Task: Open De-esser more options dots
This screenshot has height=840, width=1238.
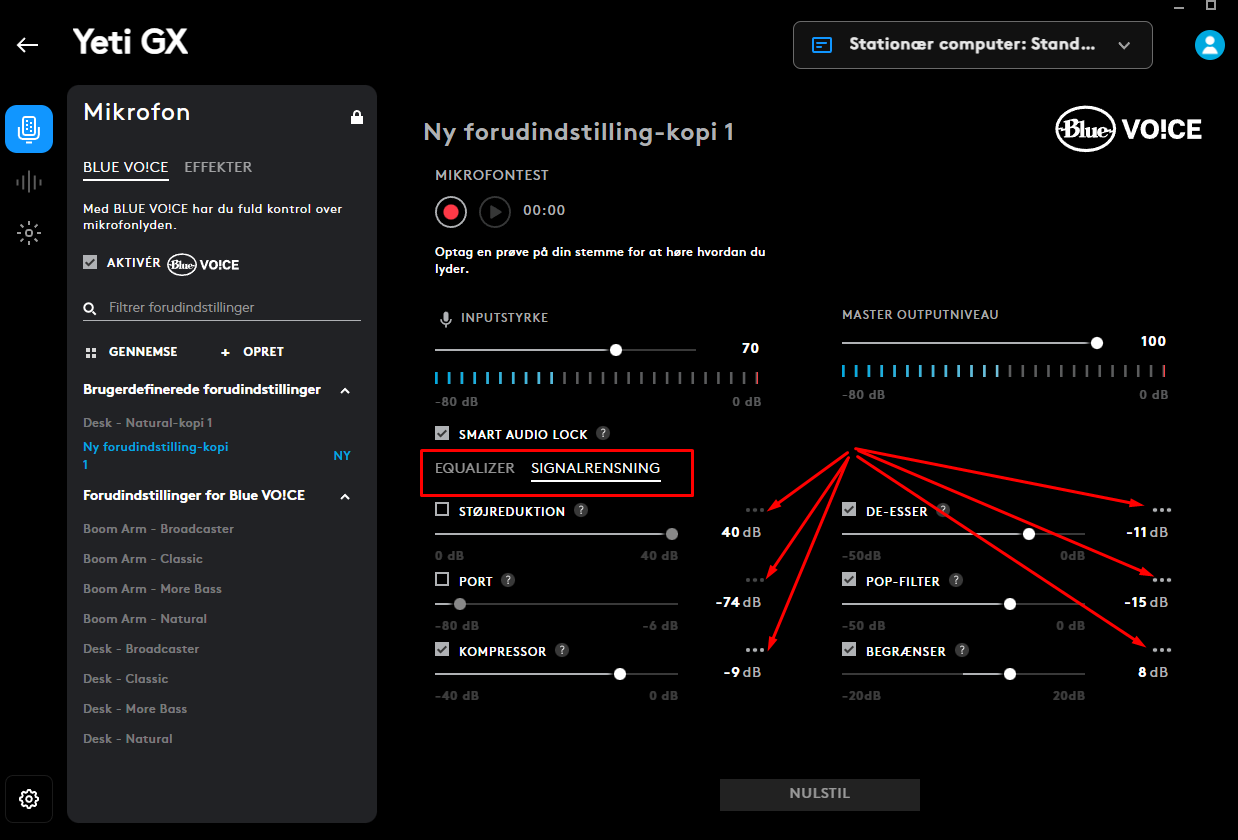Action: (x=1161, y=510)
